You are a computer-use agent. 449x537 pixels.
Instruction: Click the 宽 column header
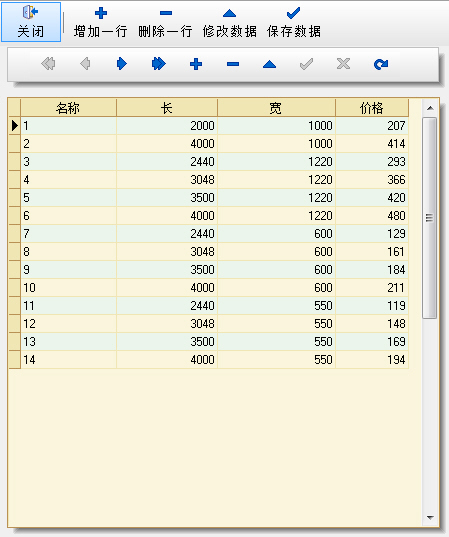pos(276,108)
